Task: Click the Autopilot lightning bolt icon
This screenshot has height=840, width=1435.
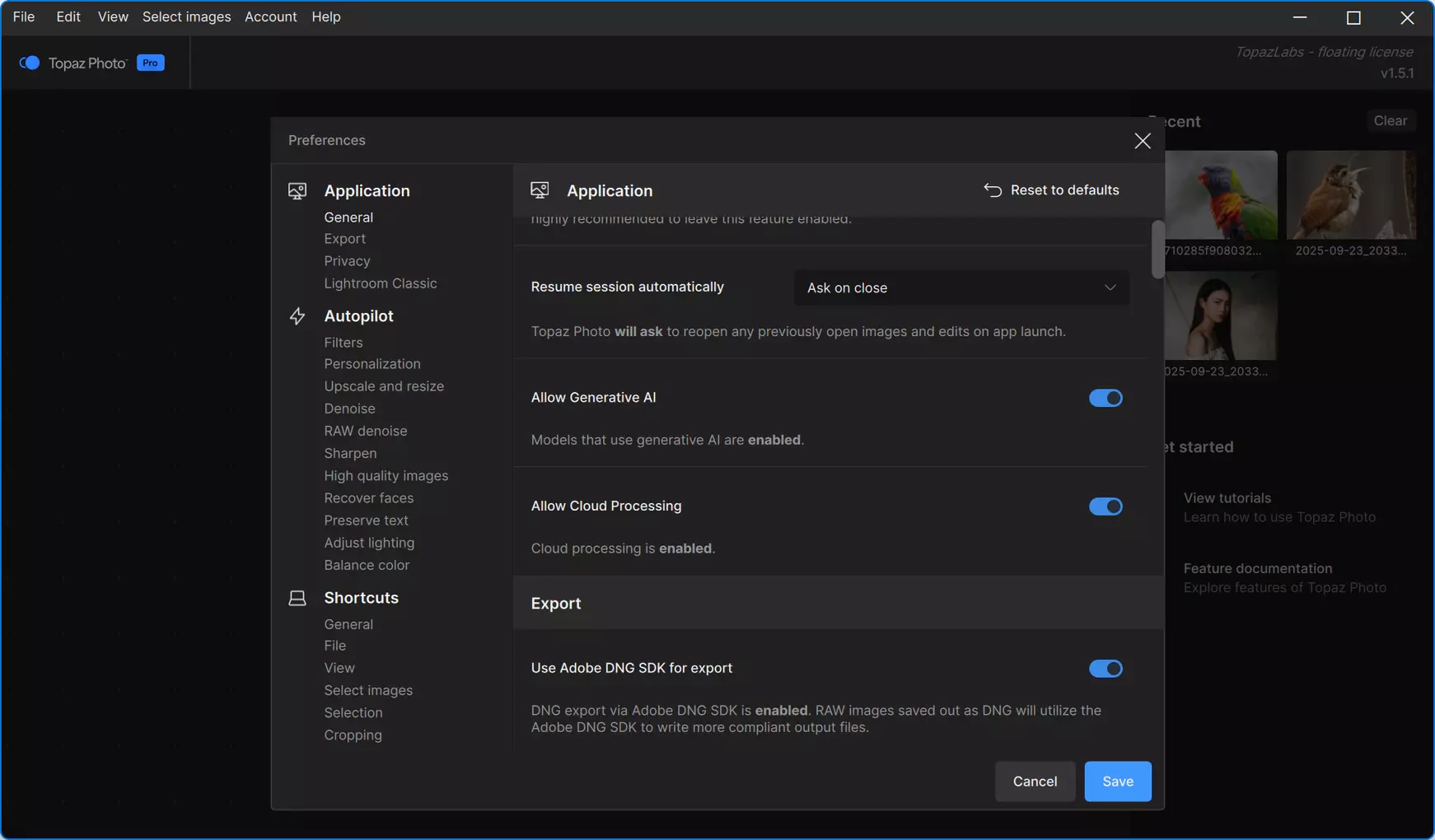Action: coord(297,316)
